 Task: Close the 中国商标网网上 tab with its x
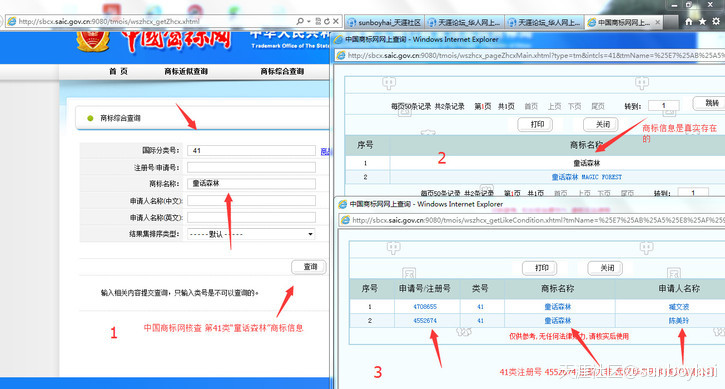coord(657,22)
